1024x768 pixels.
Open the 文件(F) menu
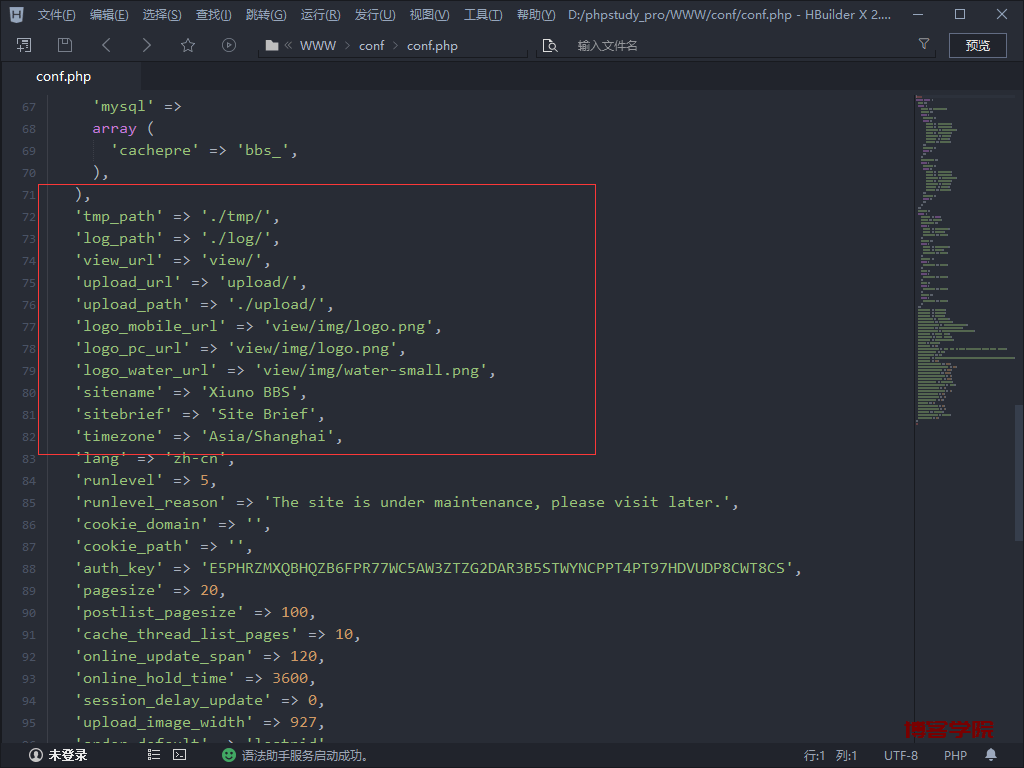coord(56,14)
